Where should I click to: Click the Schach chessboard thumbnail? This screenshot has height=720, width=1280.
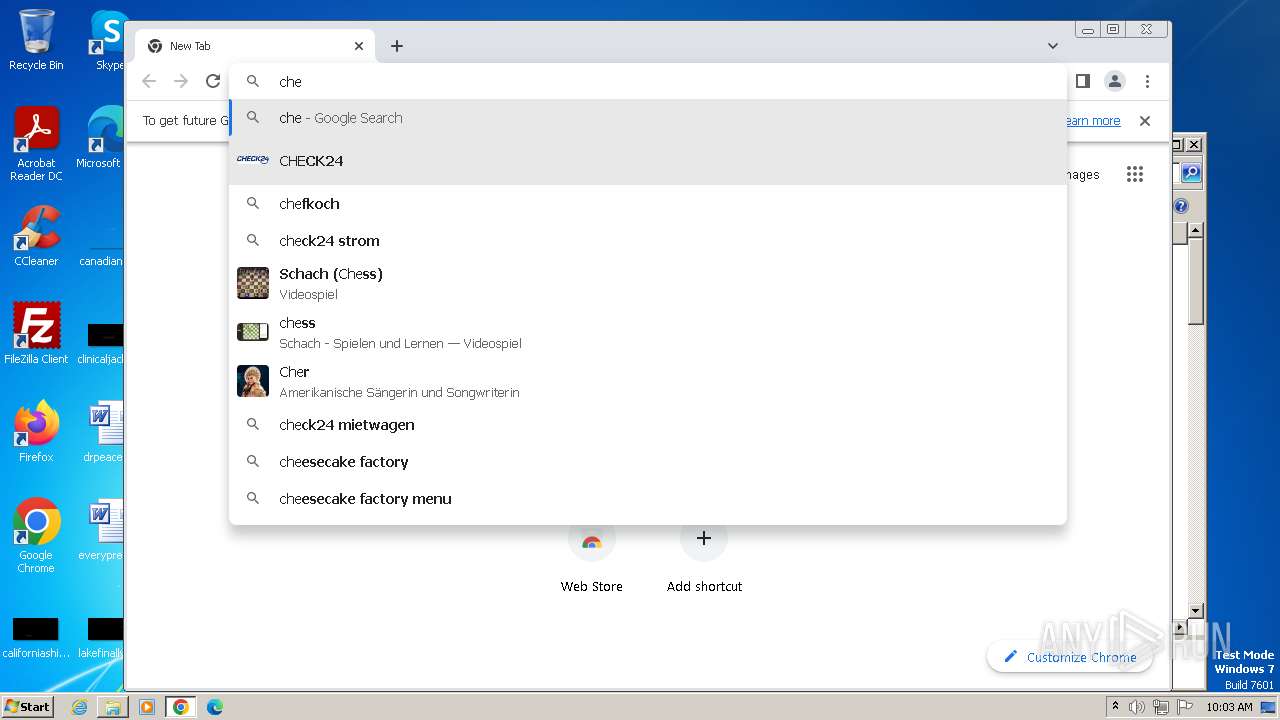(253, 283)
